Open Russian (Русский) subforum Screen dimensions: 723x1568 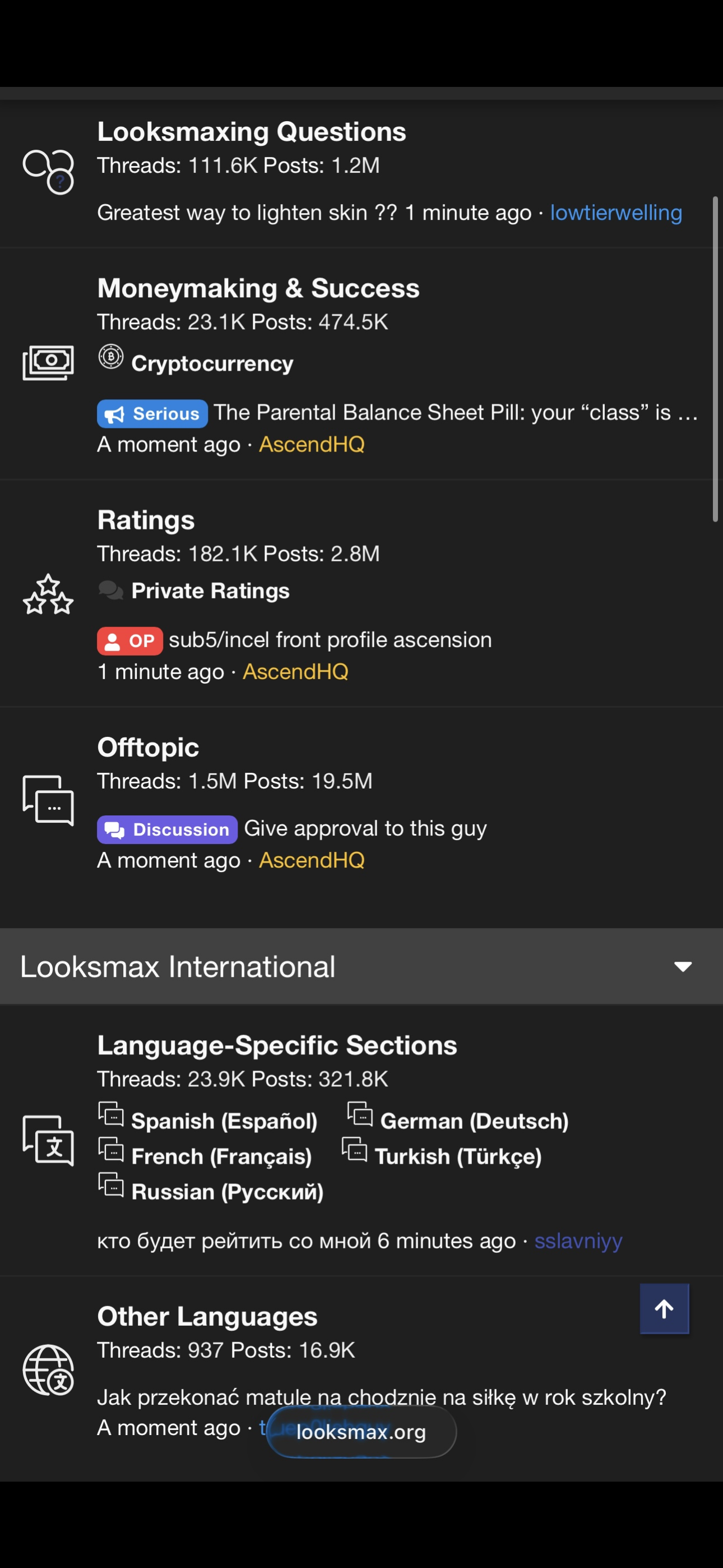[x=227, y=1191]
